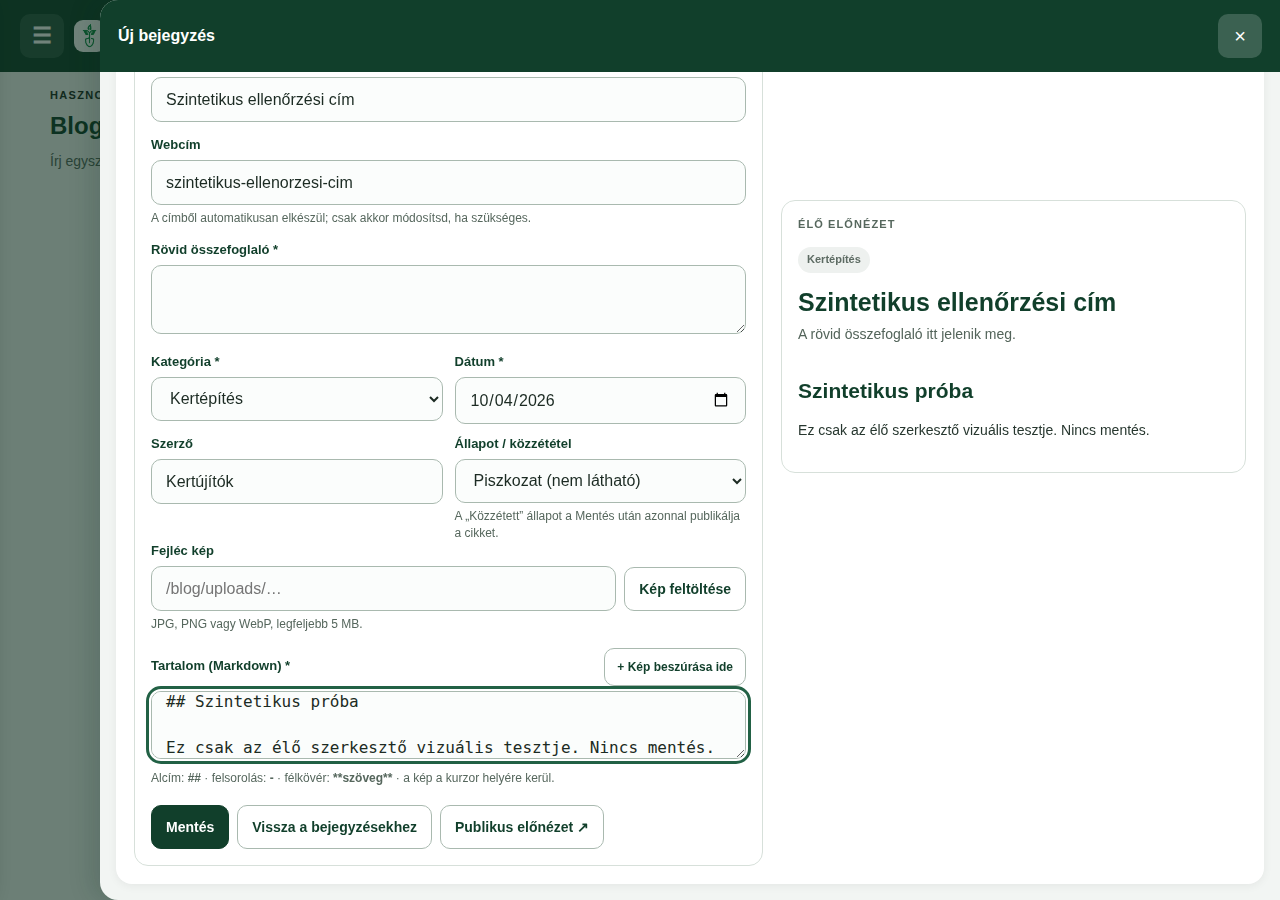
Task: Click '+ Kép beszúrása ide' button
Action: pos(675,667)
